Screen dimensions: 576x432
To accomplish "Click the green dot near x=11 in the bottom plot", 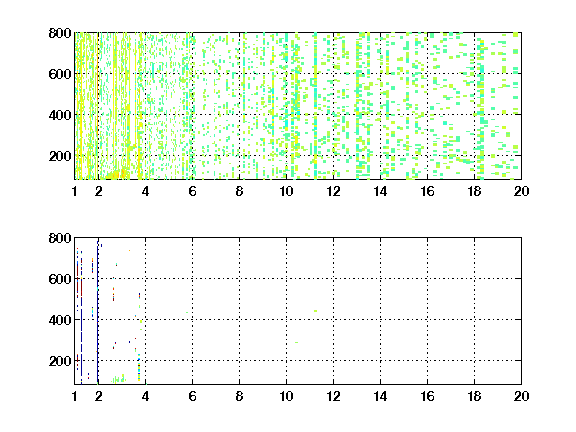I will pyautogui.click(x=315, y=311).
